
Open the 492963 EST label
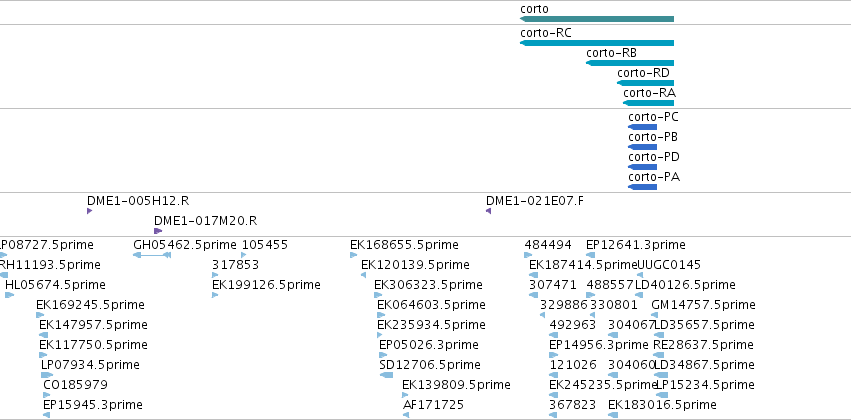coord(573,325)
